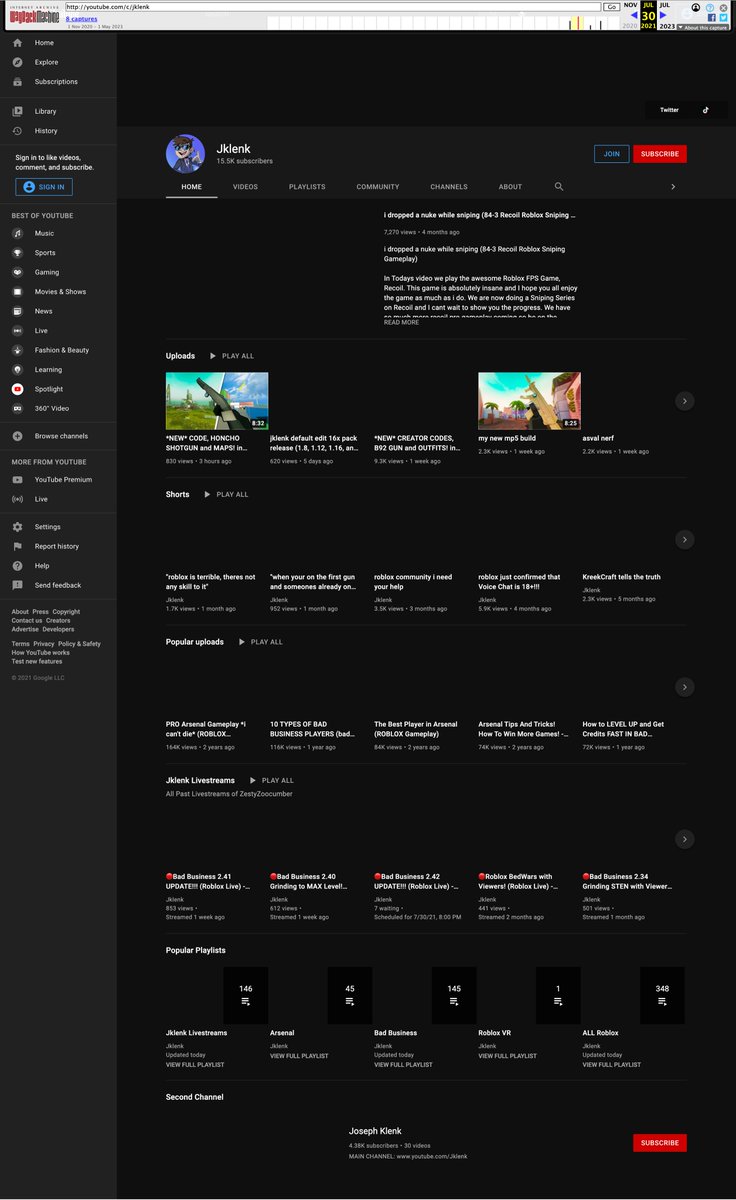
Task: Show more Popular uploads with arrow
Action: coord(684,687)
